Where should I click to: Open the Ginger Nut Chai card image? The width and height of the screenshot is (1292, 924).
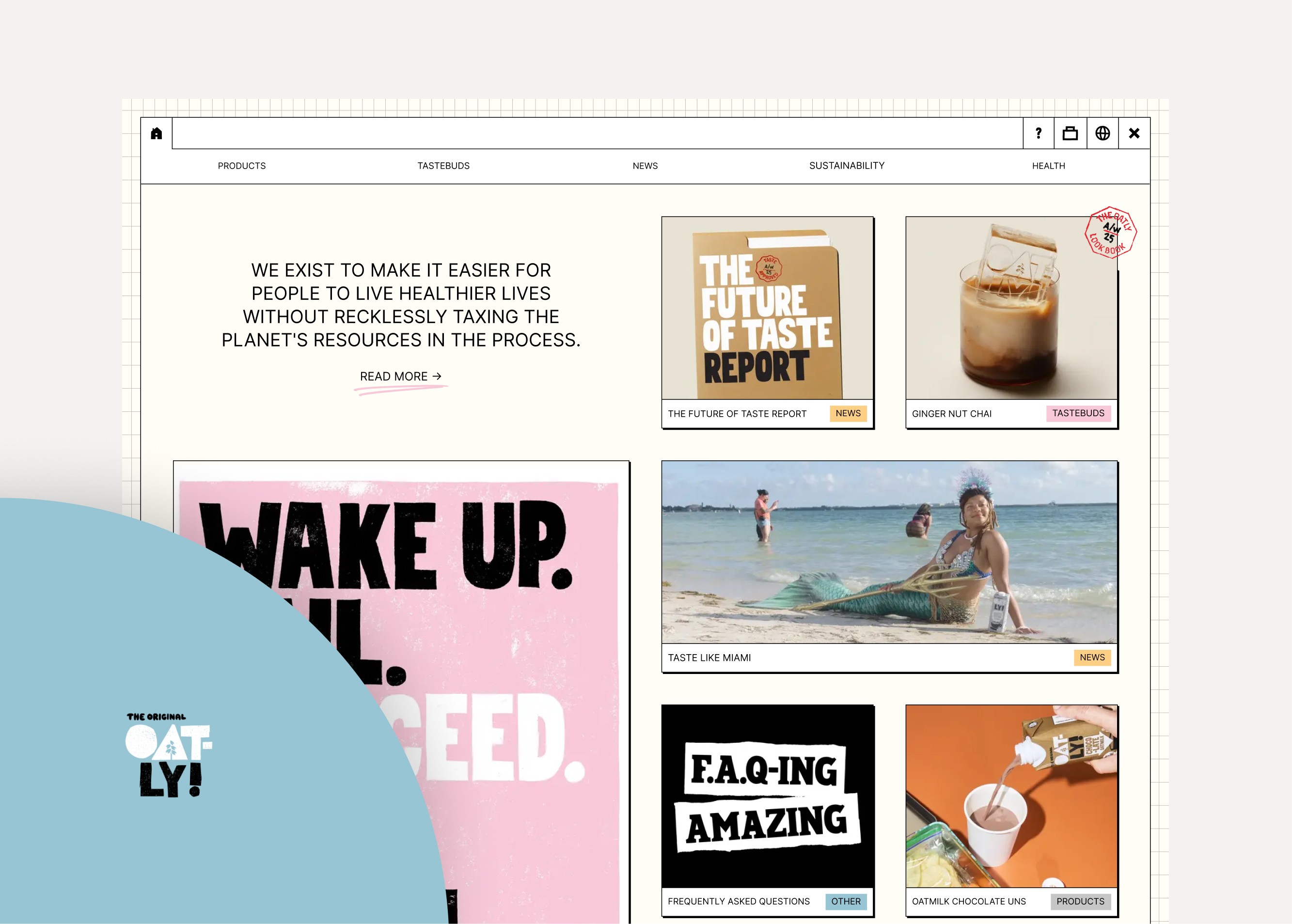click(x=1011, y=308)
